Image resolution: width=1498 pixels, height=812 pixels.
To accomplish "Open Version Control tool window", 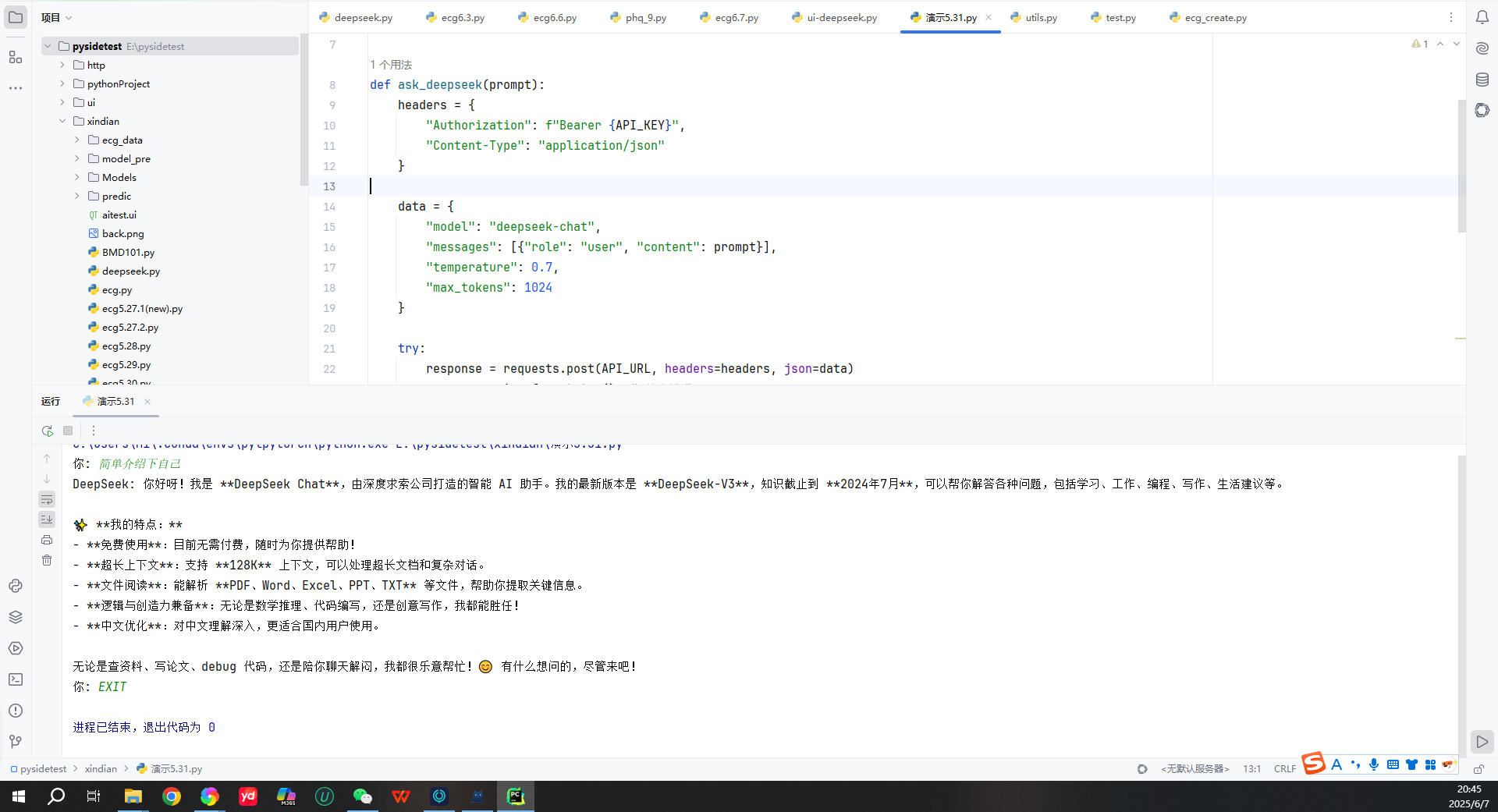I will [16, 742].
